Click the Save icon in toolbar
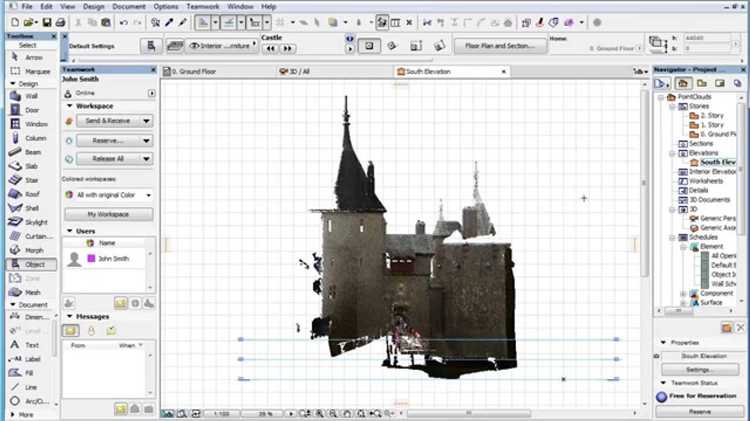 [47, 22]
